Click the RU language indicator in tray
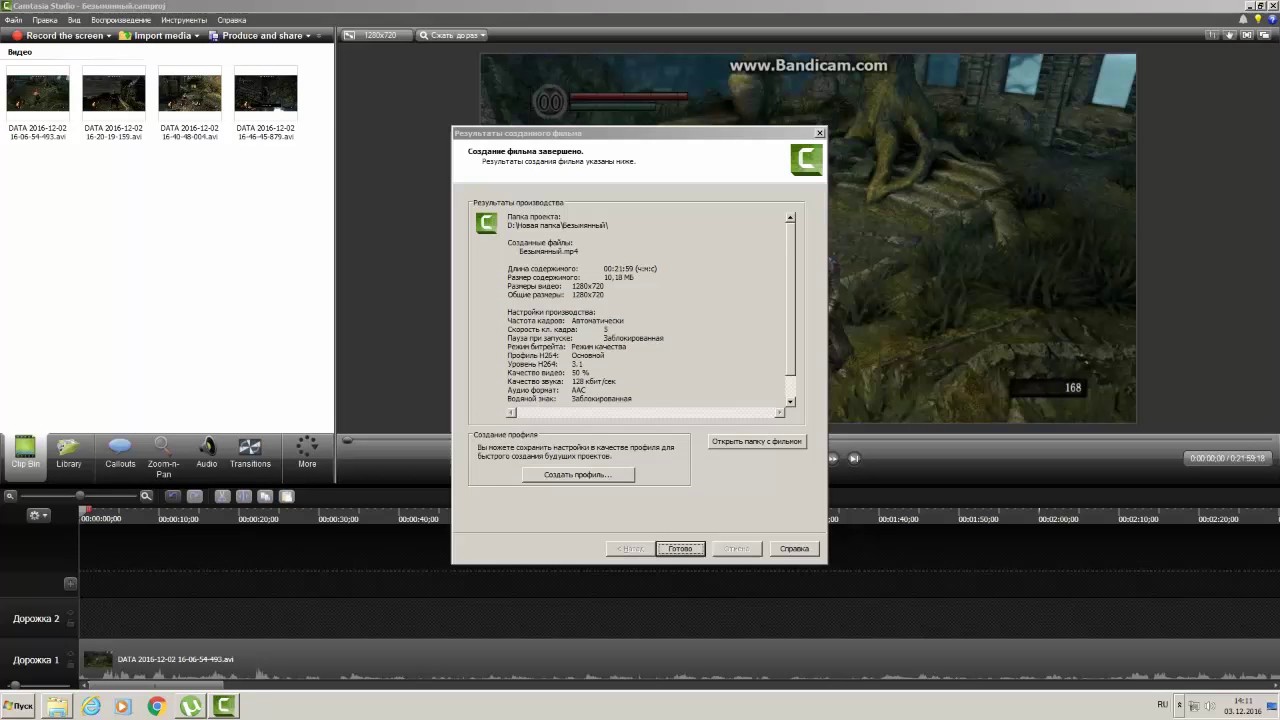The image size is (1280, 720). coord(1162,705)
